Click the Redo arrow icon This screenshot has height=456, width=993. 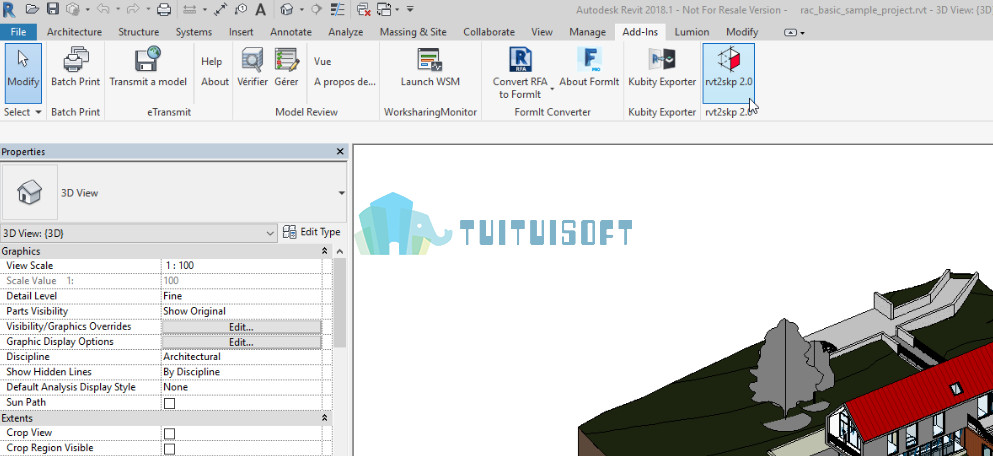pyautogui.click(x=133, y=9)
